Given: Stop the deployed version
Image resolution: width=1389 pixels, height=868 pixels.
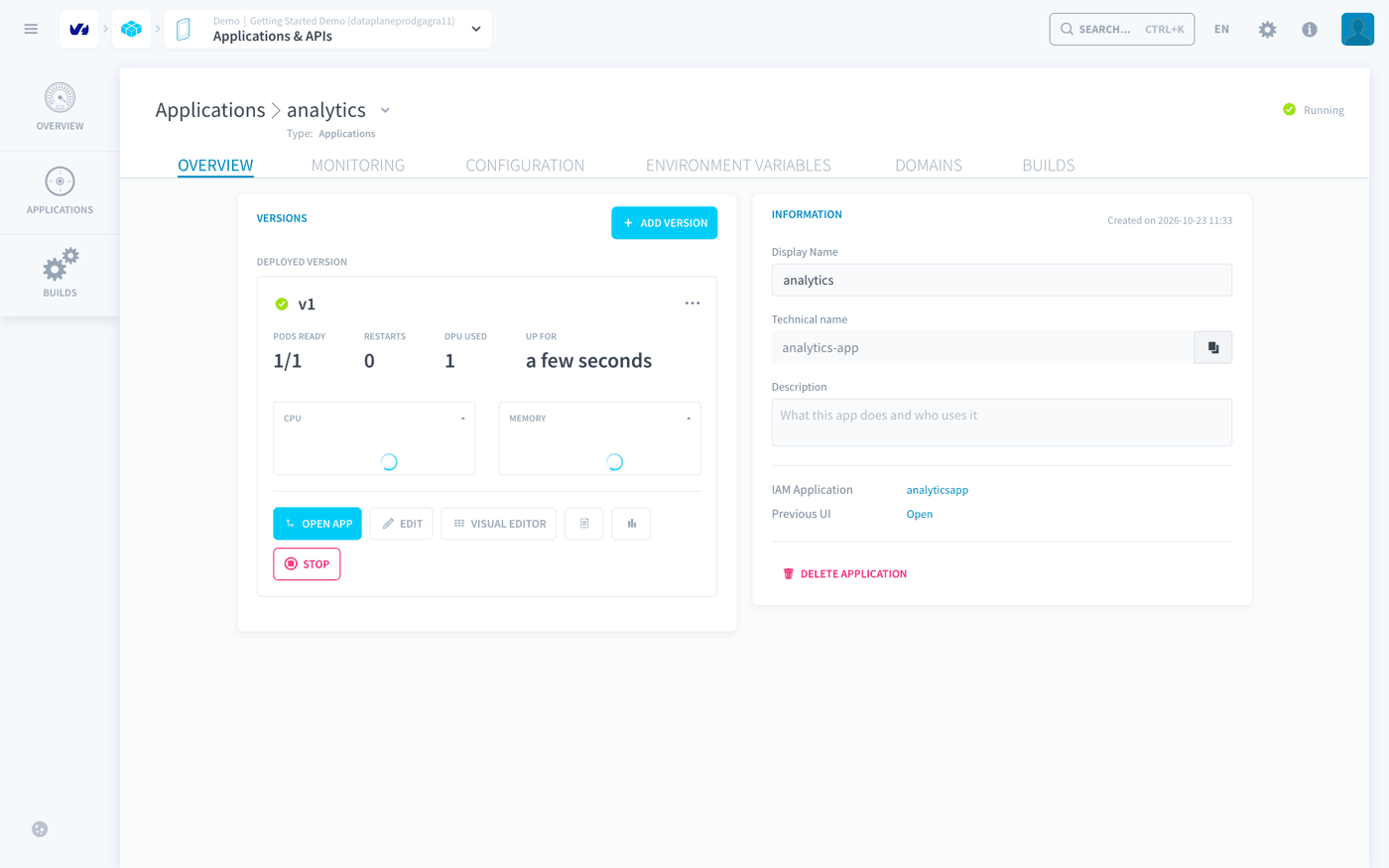Looking at the screenshot, I should 307,564.
